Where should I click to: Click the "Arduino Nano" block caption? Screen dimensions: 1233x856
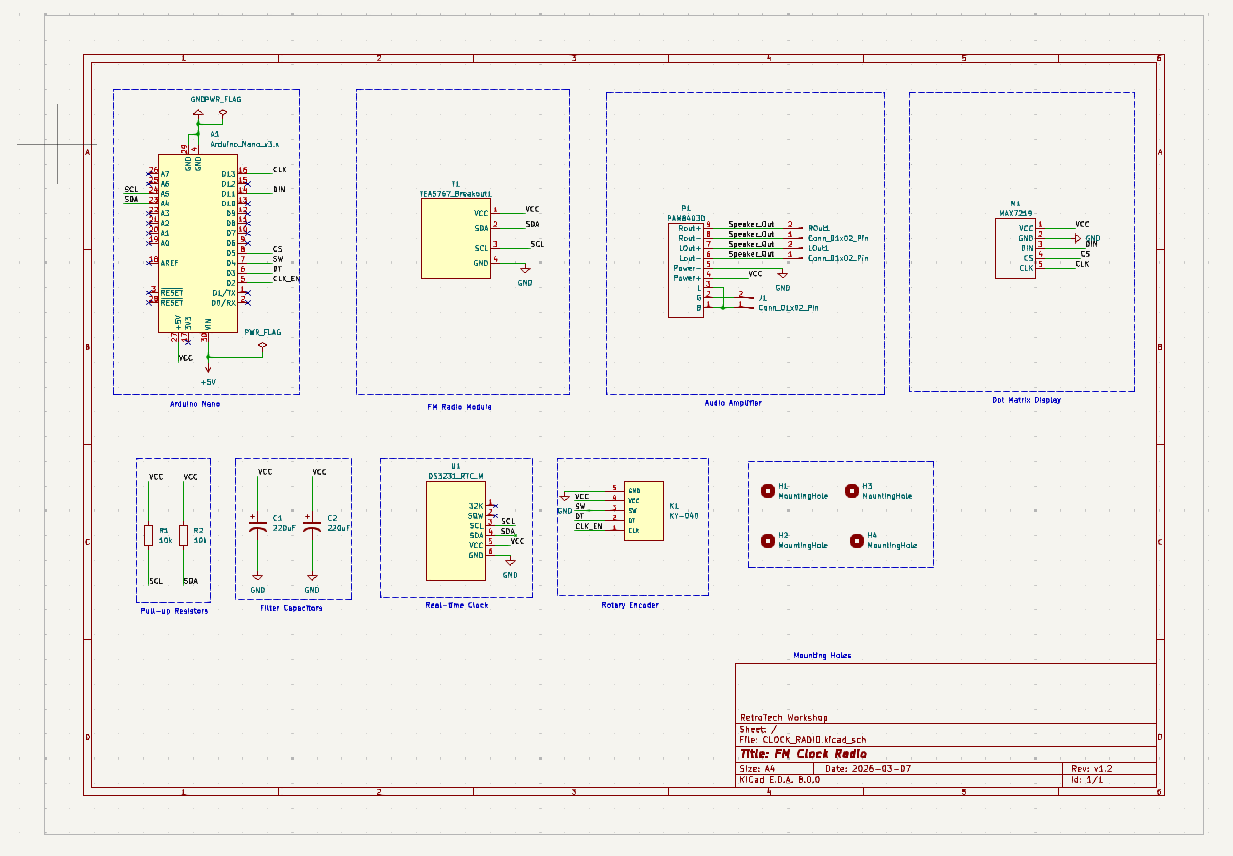[x=194, y=404]
